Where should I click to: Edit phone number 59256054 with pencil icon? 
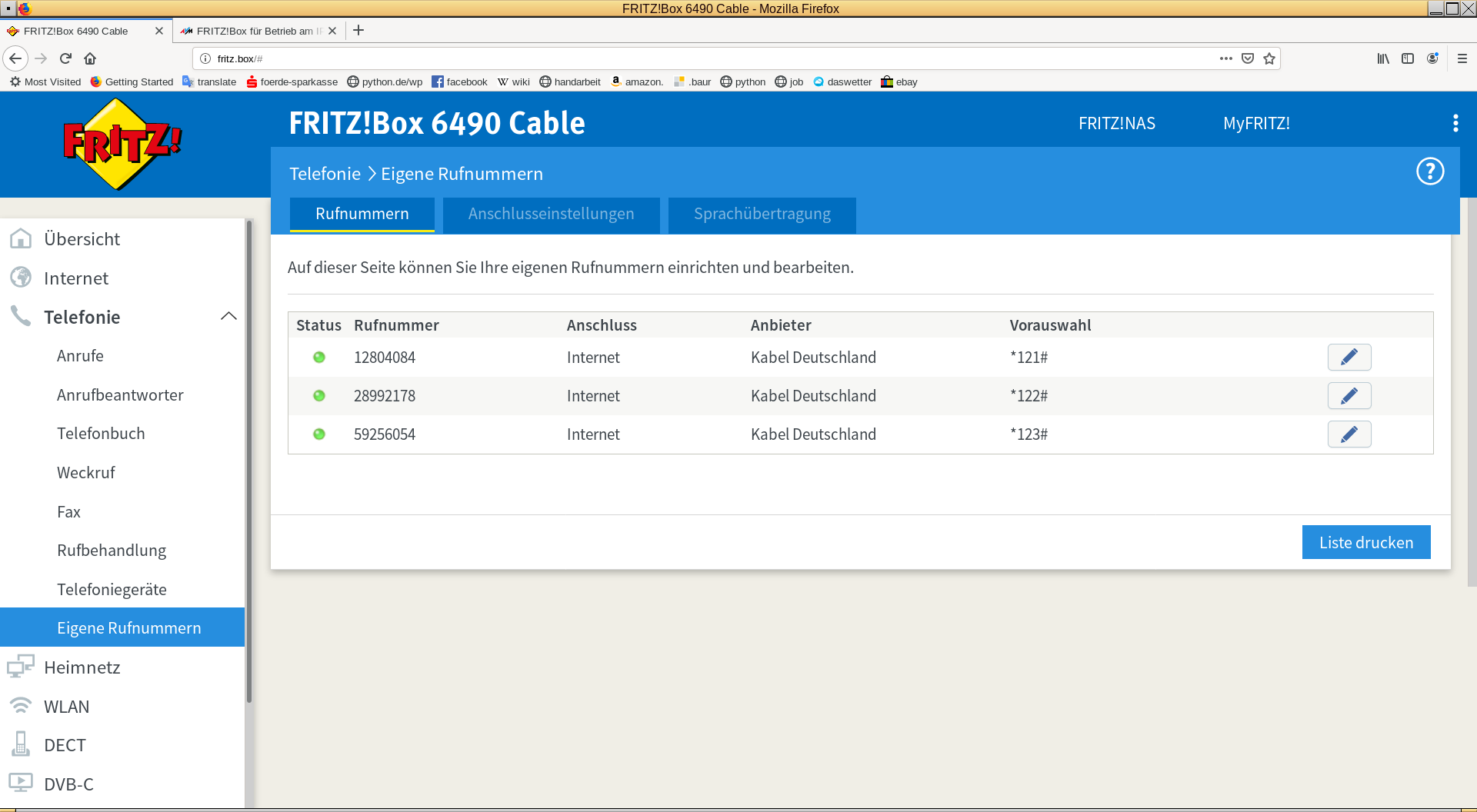click(x=1349, y=434)
